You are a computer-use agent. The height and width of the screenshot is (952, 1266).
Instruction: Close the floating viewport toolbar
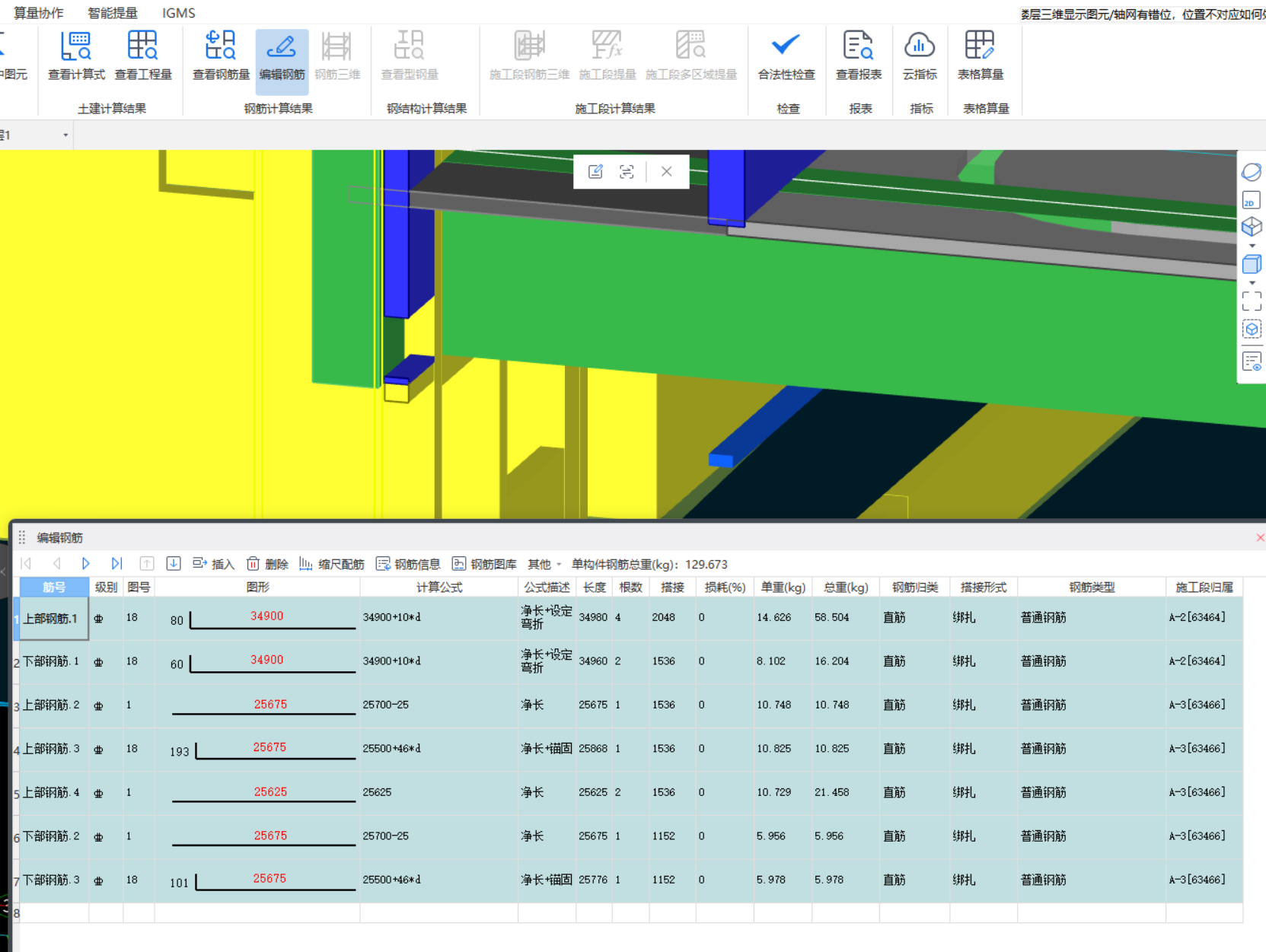pyautogui.click(x=666, y=172)
